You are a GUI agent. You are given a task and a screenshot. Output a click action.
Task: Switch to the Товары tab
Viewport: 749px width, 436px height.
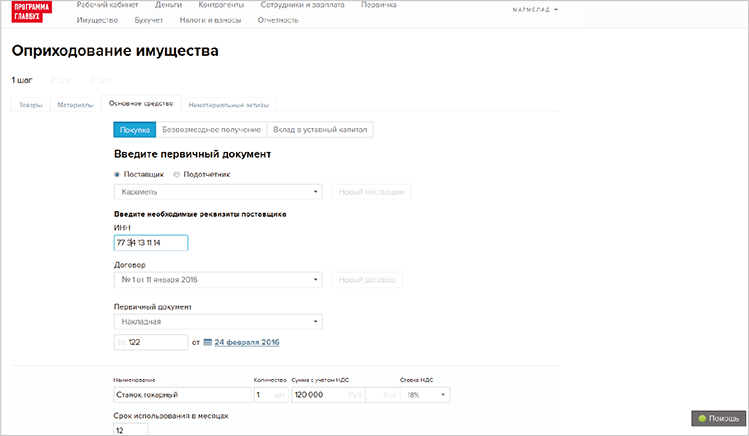click(31, 105)
